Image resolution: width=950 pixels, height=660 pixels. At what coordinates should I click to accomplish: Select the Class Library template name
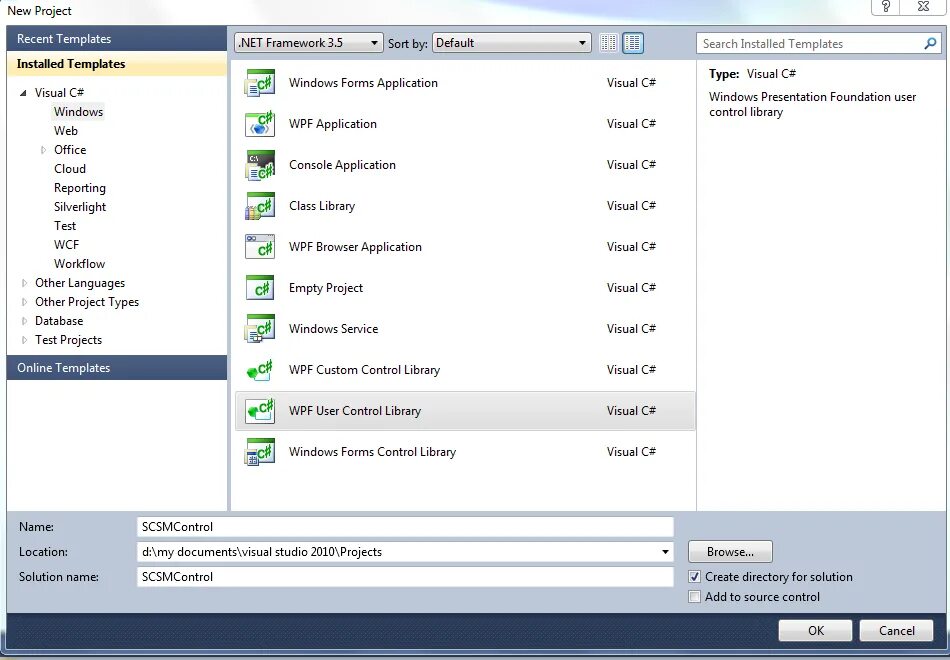pos(322,206)
